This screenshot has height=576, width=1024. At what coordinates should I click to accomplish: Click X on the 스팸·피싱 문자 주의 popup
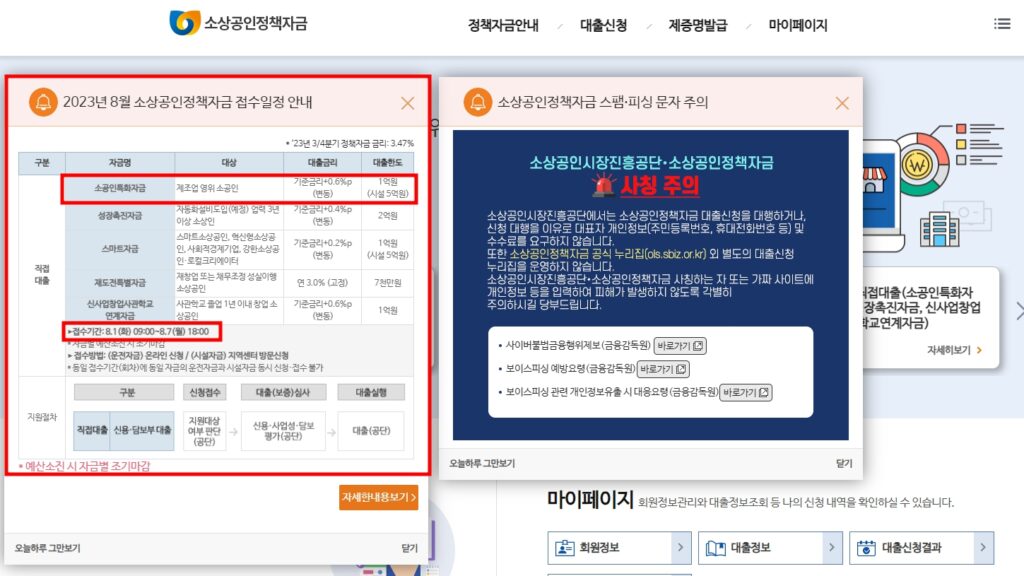point(841,103)
